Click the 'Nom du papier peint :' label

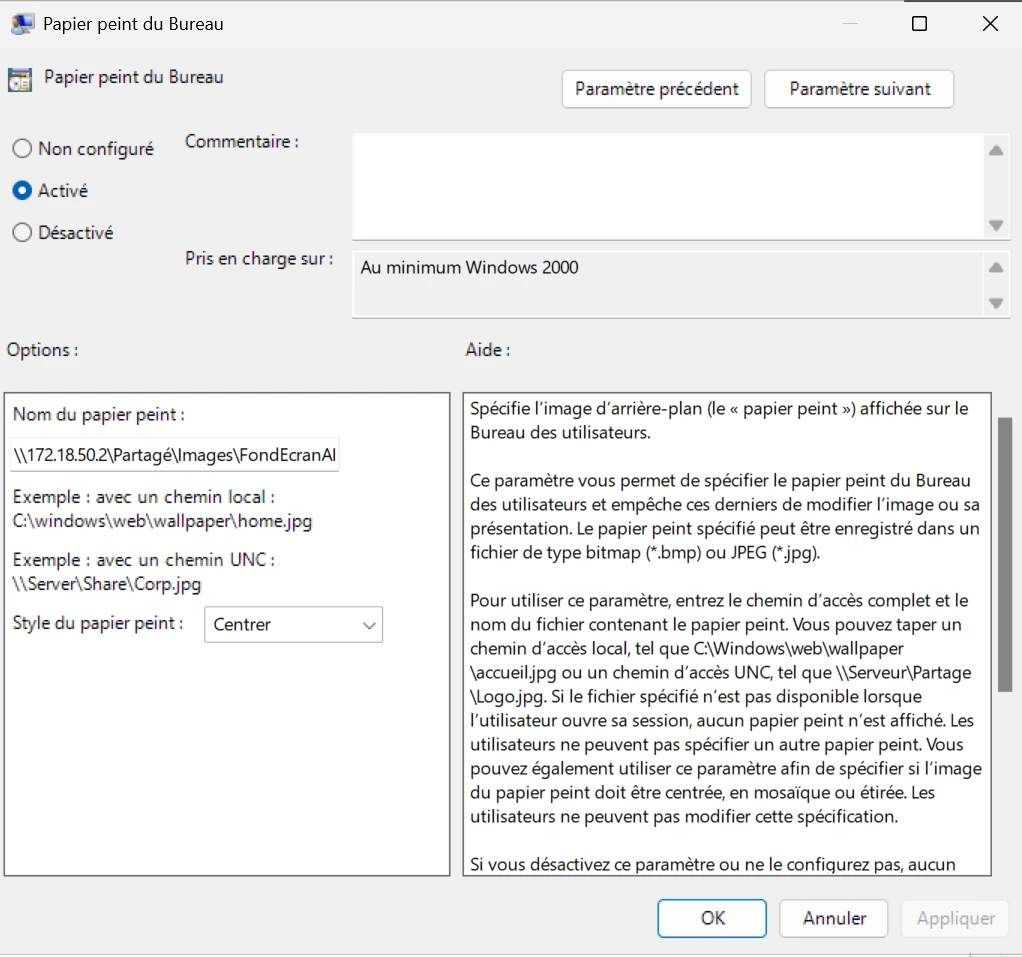[x=99, y=415]
